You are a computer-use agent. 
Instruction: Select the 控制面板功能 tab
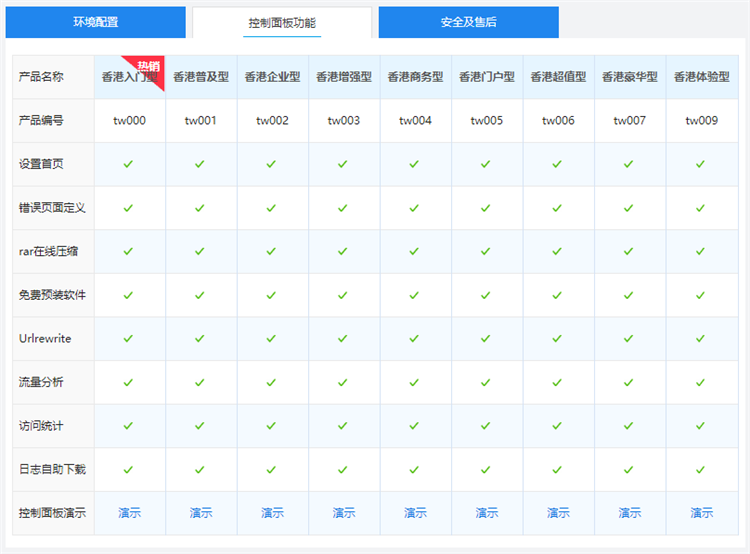(x=282, y=22)
